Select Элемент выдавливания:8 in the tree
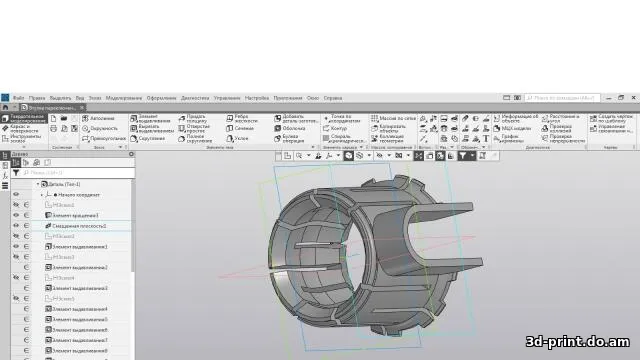 click(76, 351)
